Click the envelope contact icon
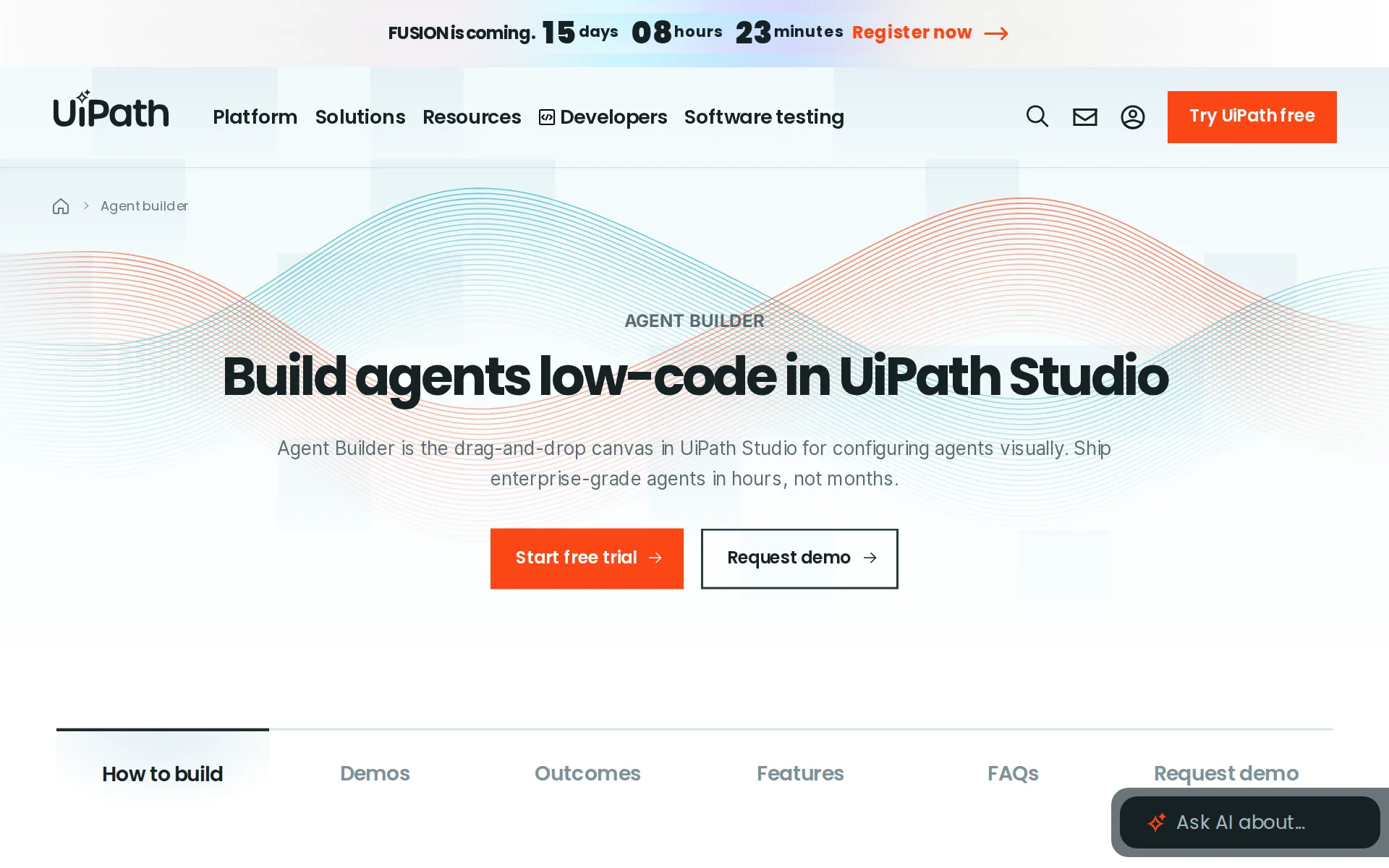Viewport: 1389px width, 868px height. (1085, 117)
